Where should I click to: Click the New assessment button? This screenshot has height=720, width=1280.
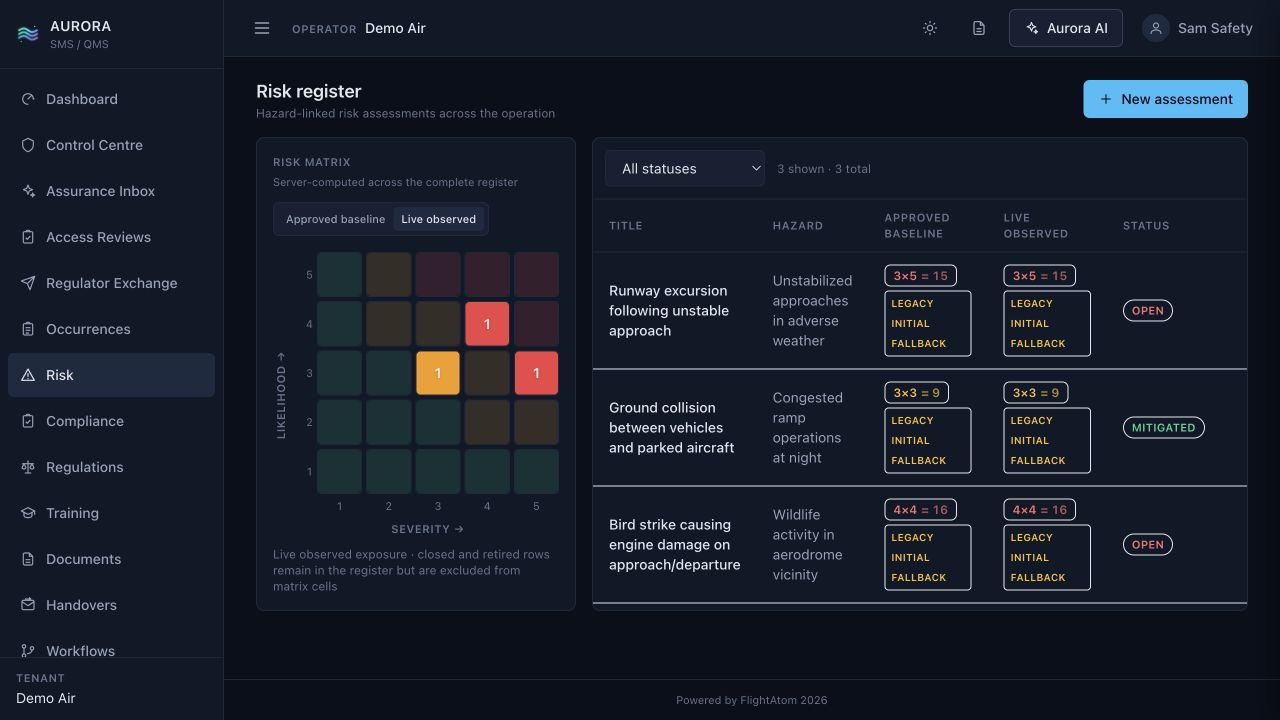point(1165,99)
